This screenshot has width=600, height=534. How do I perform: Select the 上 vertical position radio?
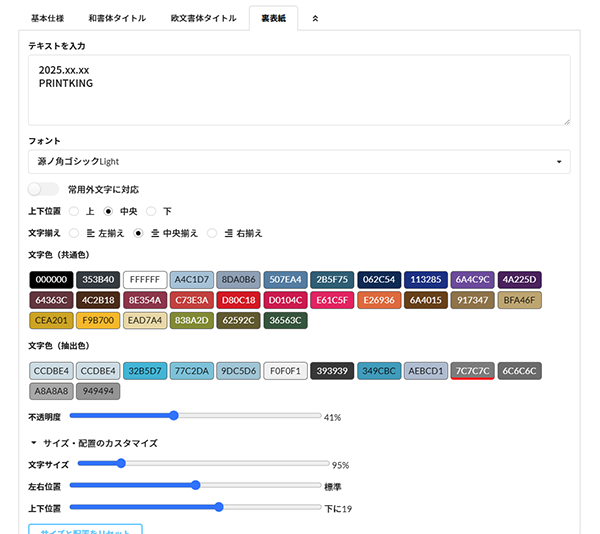tap(74, 211)
